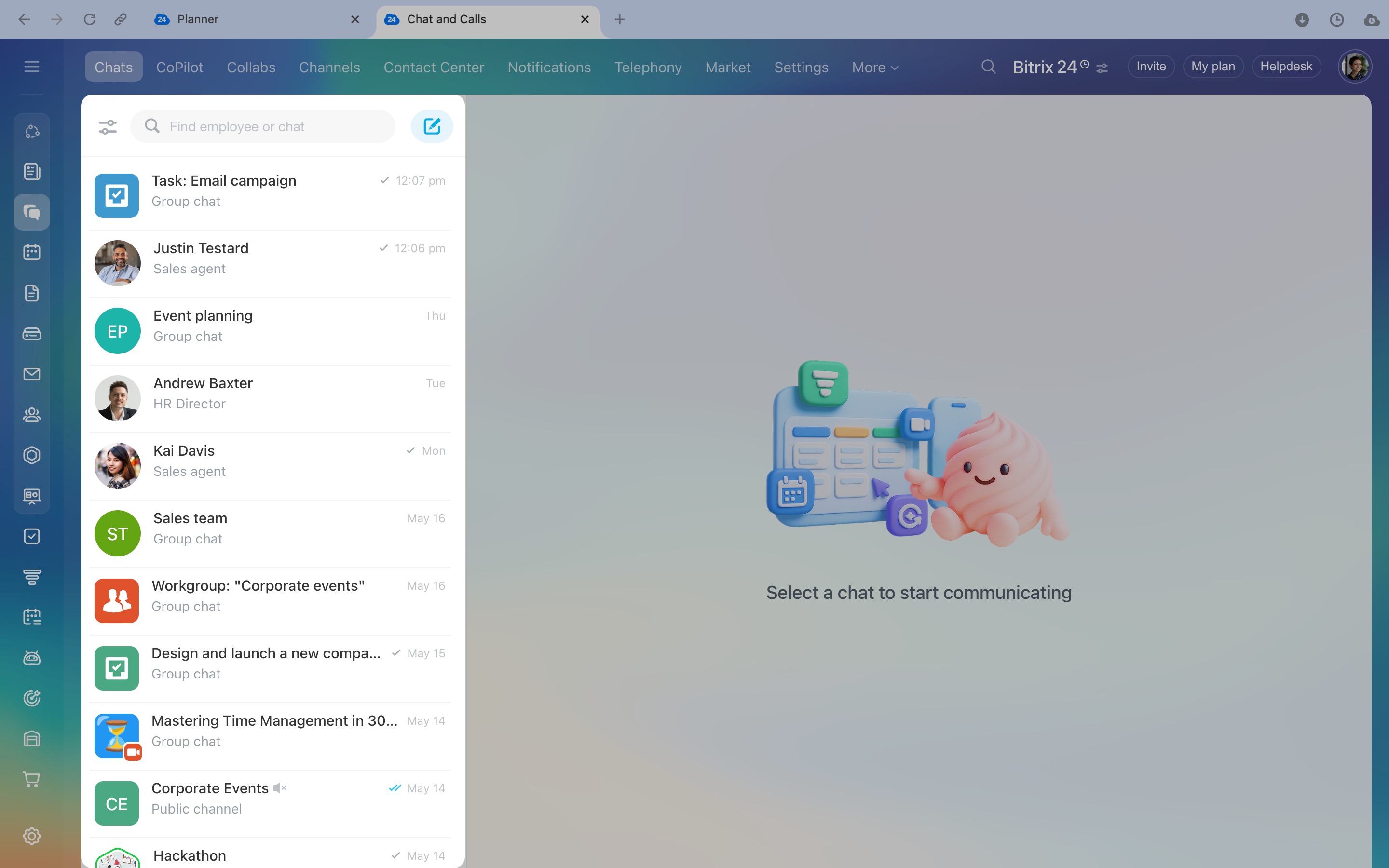Open the robot automation sidebar icon
The height and width of the screenshot is (868, 1389).
[x=31, y=658]
